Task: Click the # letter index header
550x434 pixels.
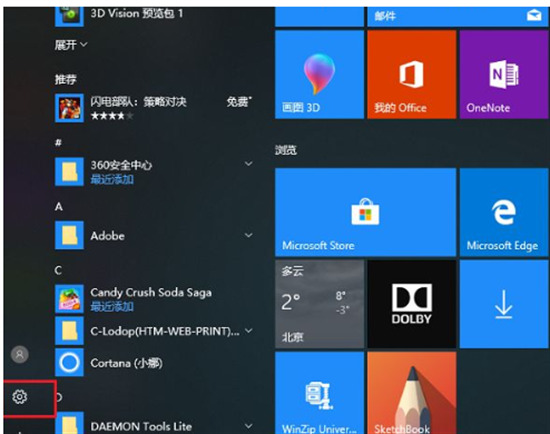Action: 58,142
